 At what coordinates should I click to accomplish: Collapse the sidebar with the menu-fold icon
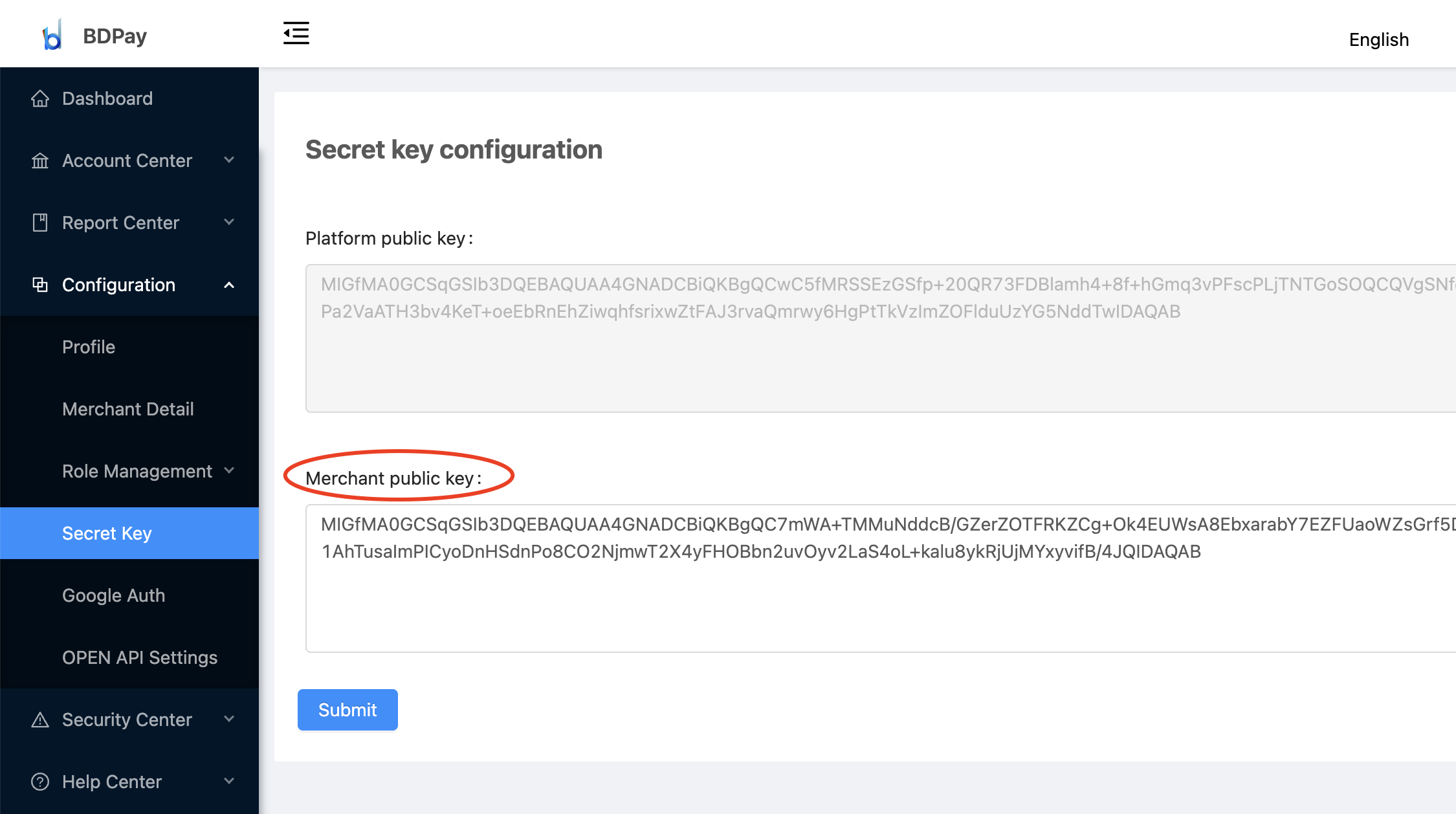coord(296,33)
